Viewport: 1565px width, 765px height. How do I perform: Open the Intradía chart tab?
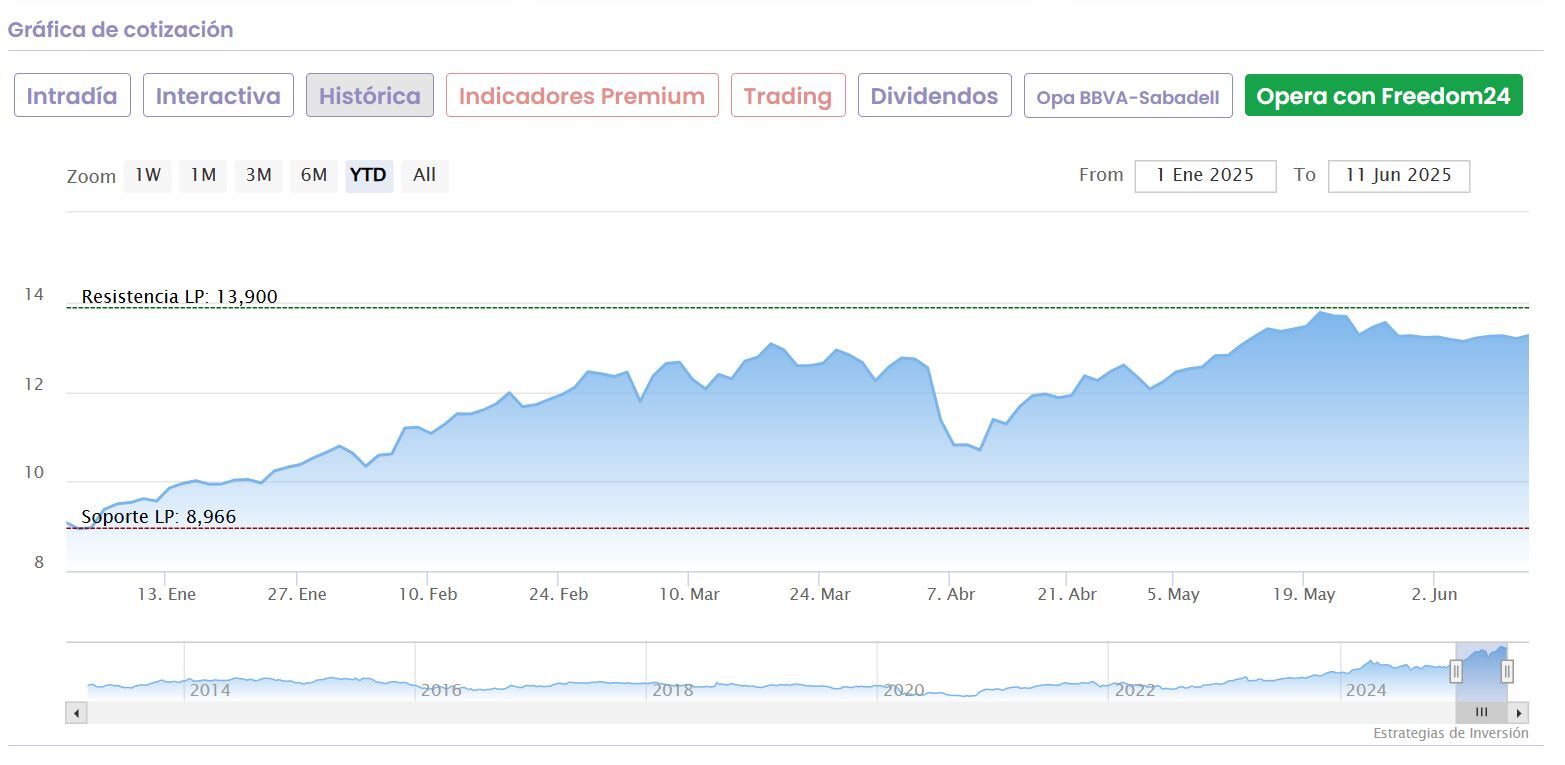point(72,96)
